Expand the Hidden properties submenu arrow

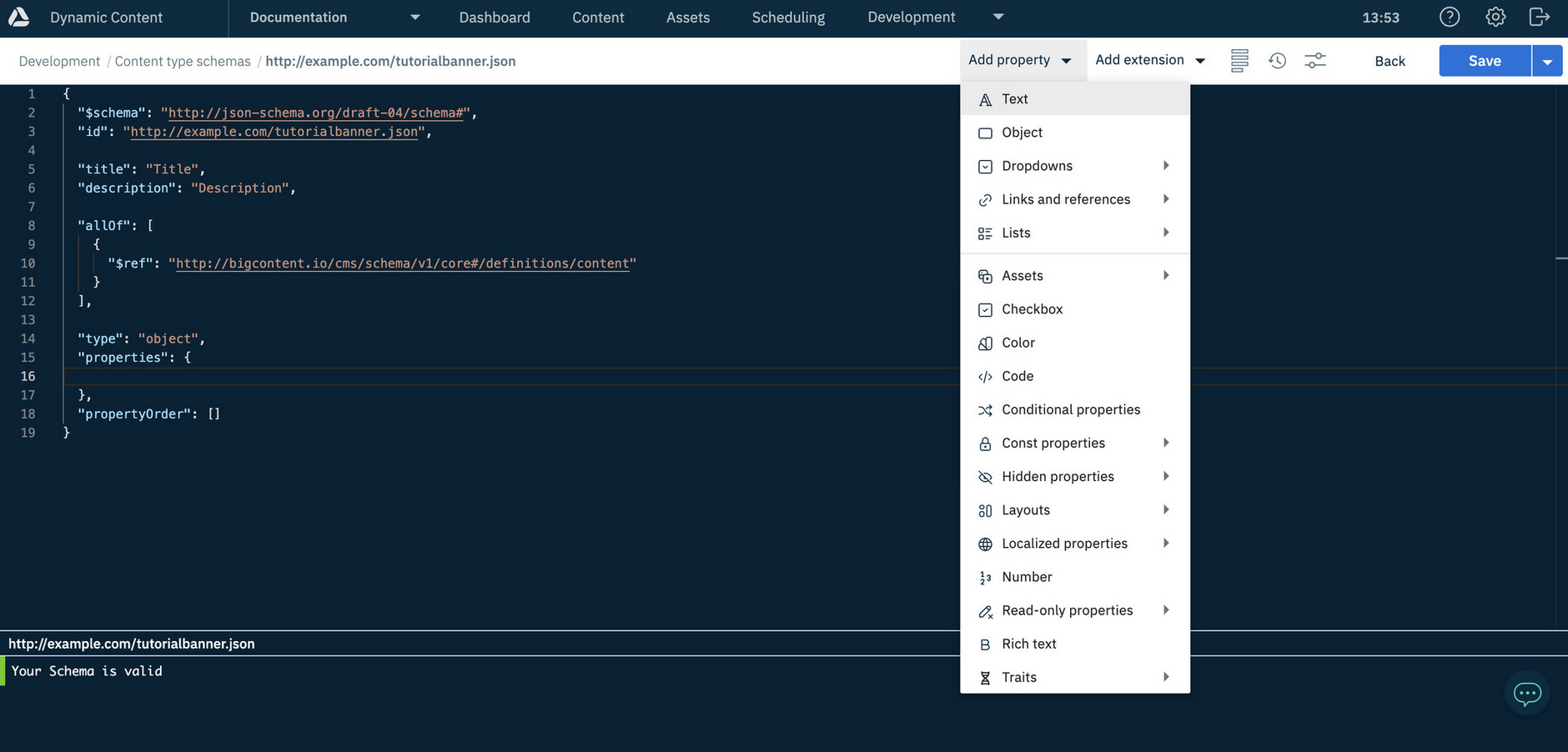pyautogui.click(x=1166, y=476)
